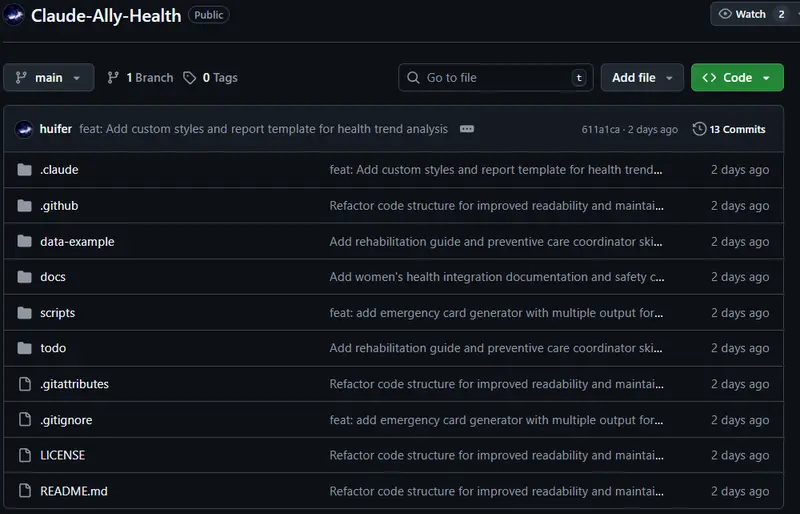Open the docs folder
800x514 pixels.
click(x=53, y=277)
